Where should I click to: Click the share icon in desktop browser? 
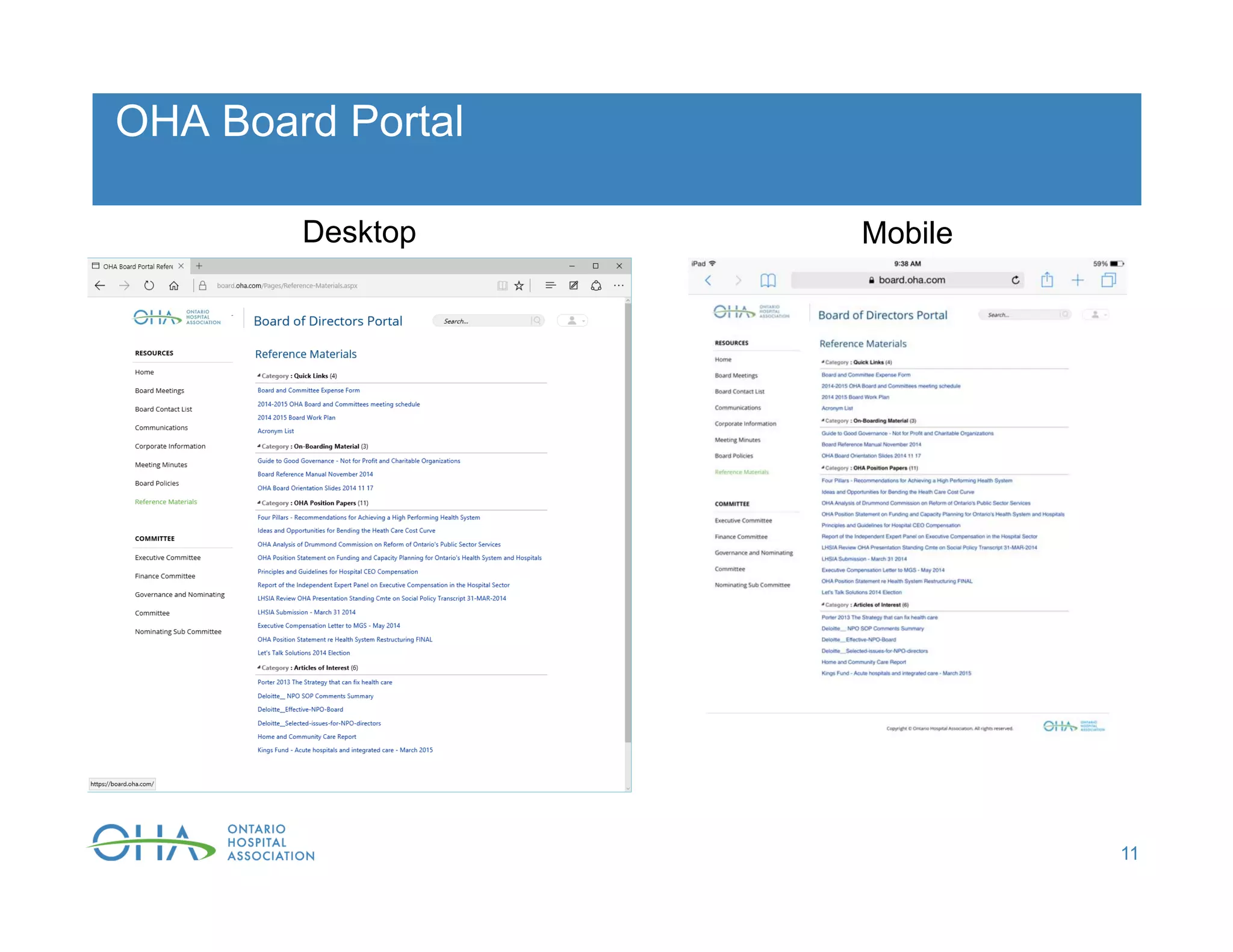(596, 285)
